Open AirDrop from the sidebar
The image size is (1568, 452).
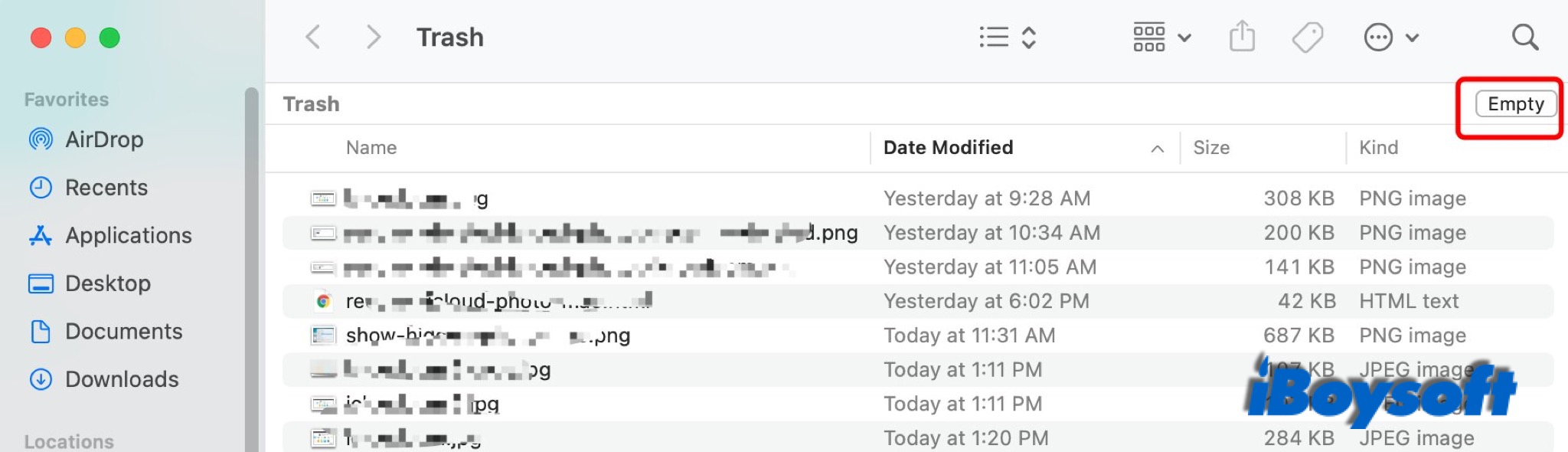(104, 139)
